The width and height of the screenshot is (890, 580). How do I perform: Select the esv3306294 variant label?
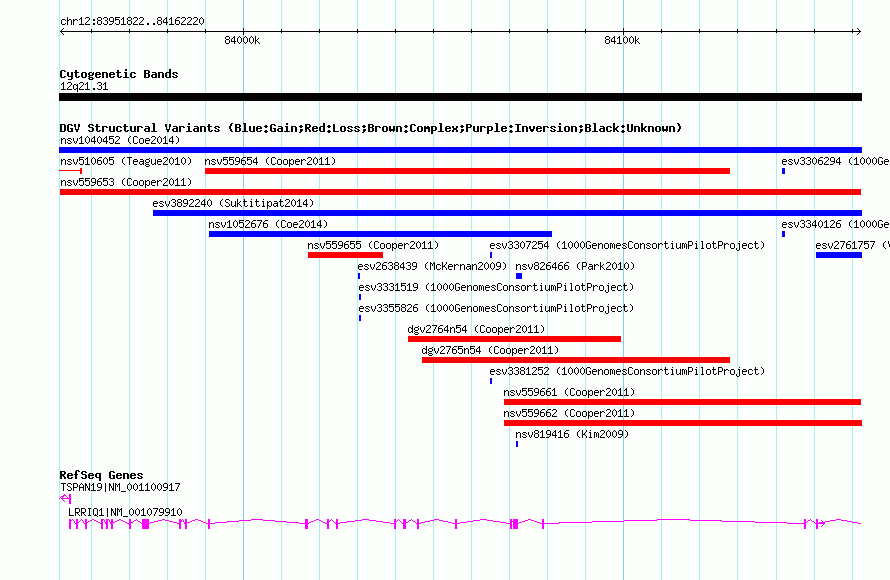(835, 161)
